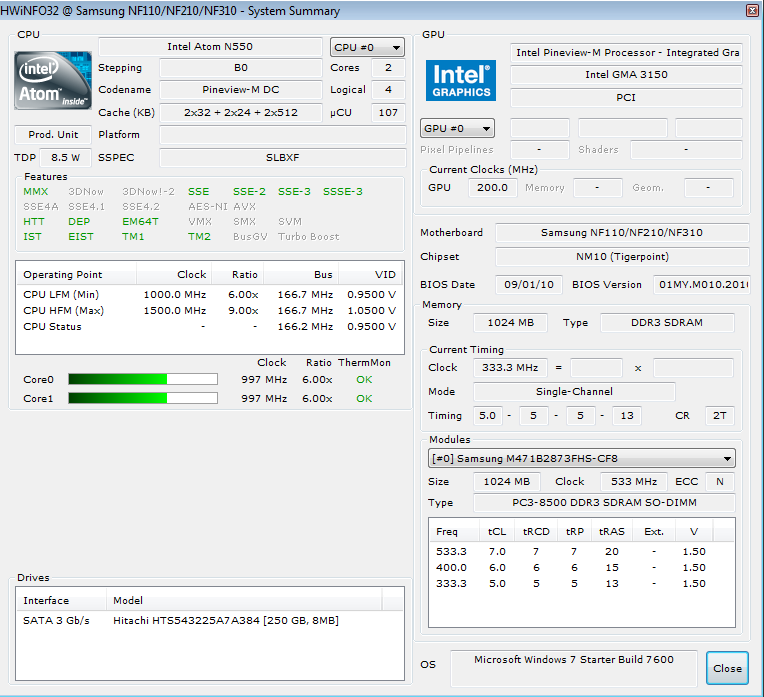The height and width of the screenshot is (697, 764).
Task: Click the Microsoft Windows 7 Starter OS field
Action: 573,668
